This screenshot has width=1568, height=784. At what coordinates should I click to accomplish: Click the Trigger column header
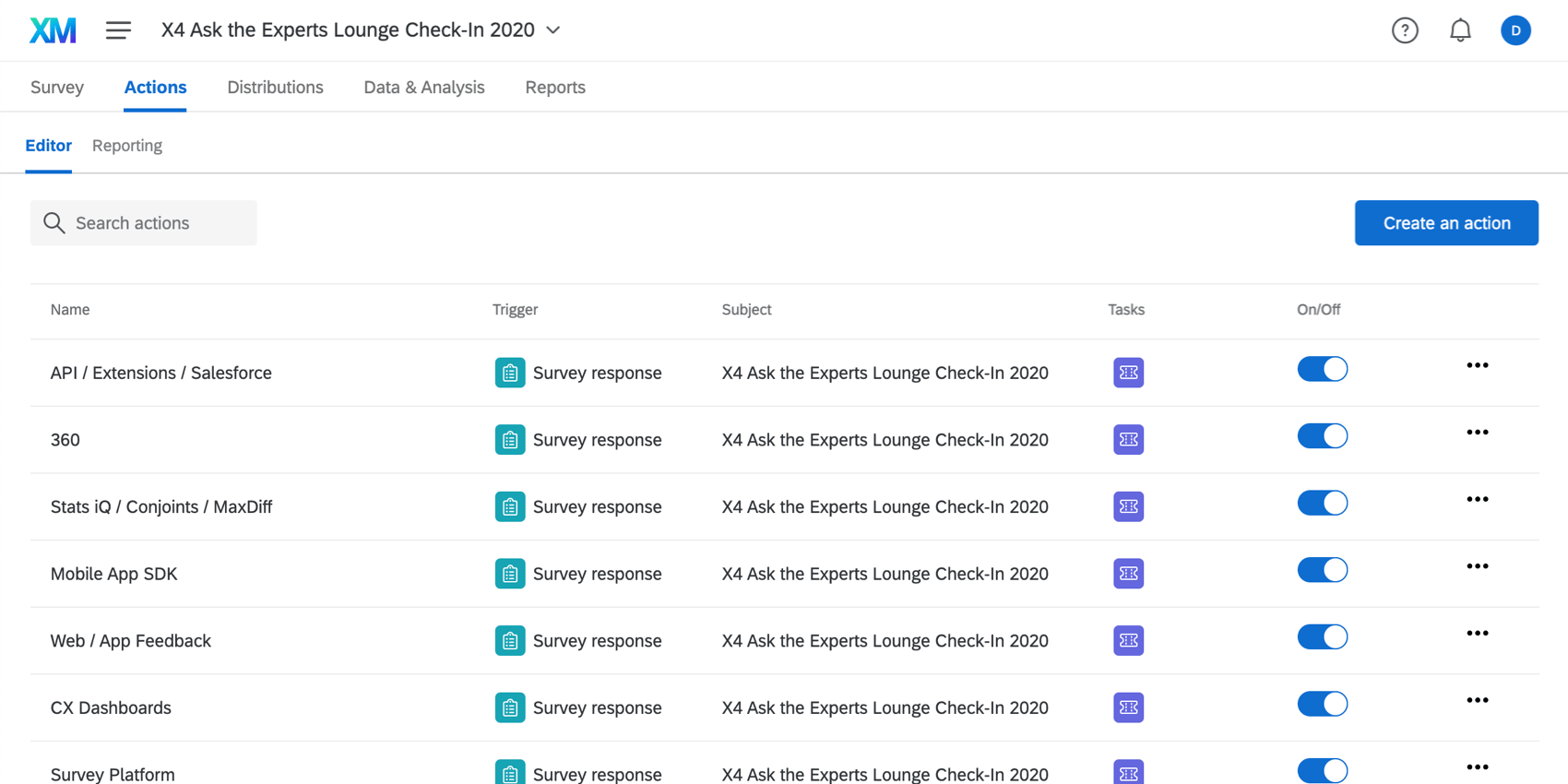pos(516,310)
